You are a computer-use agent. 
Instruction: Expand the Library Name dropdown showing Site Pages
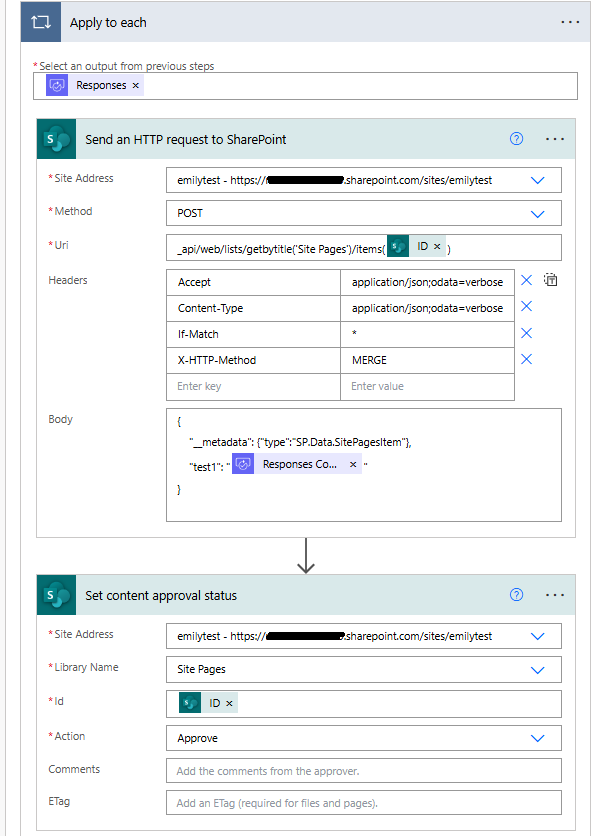pyautogui.click(x=538, y=668)
